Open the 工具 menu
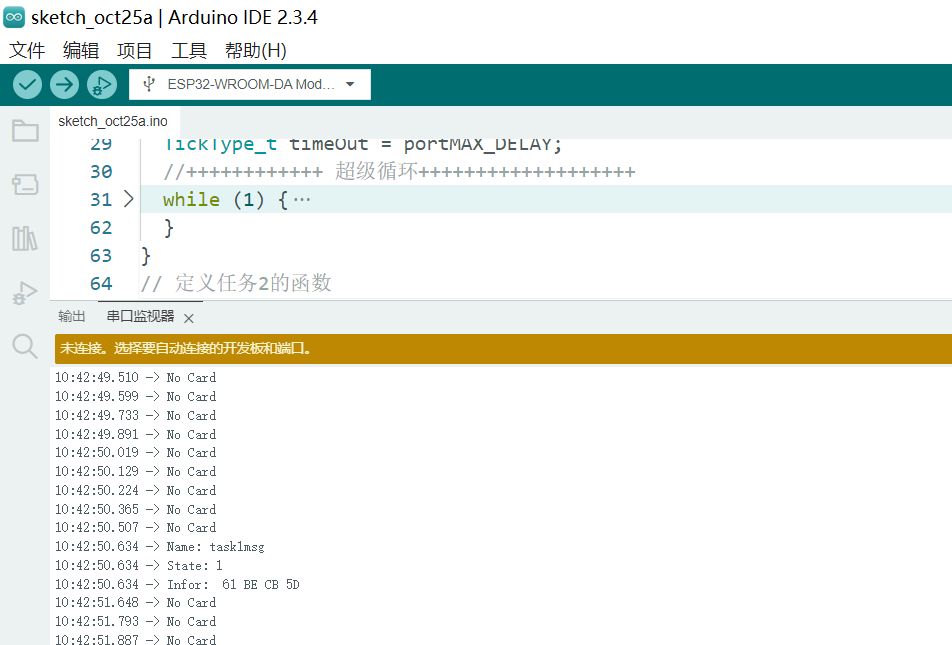The image size is (952, 645). point(189,50)
